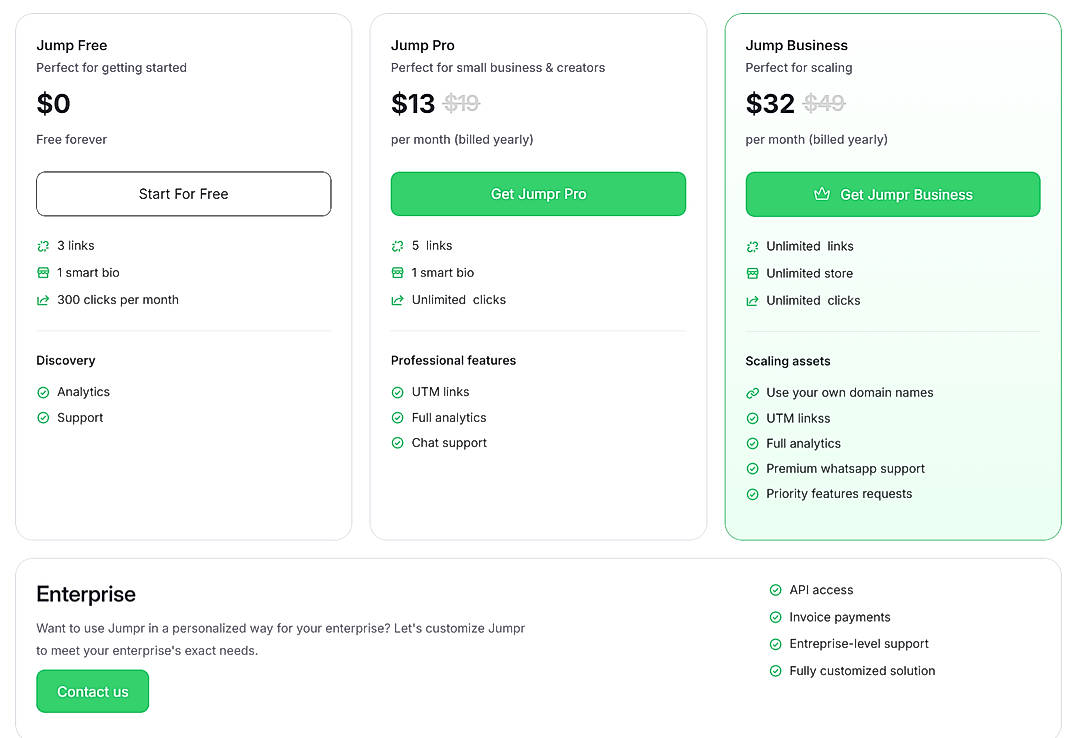Click the Unlimited clicks icon under Jump Pro

[x=397, y=299]
